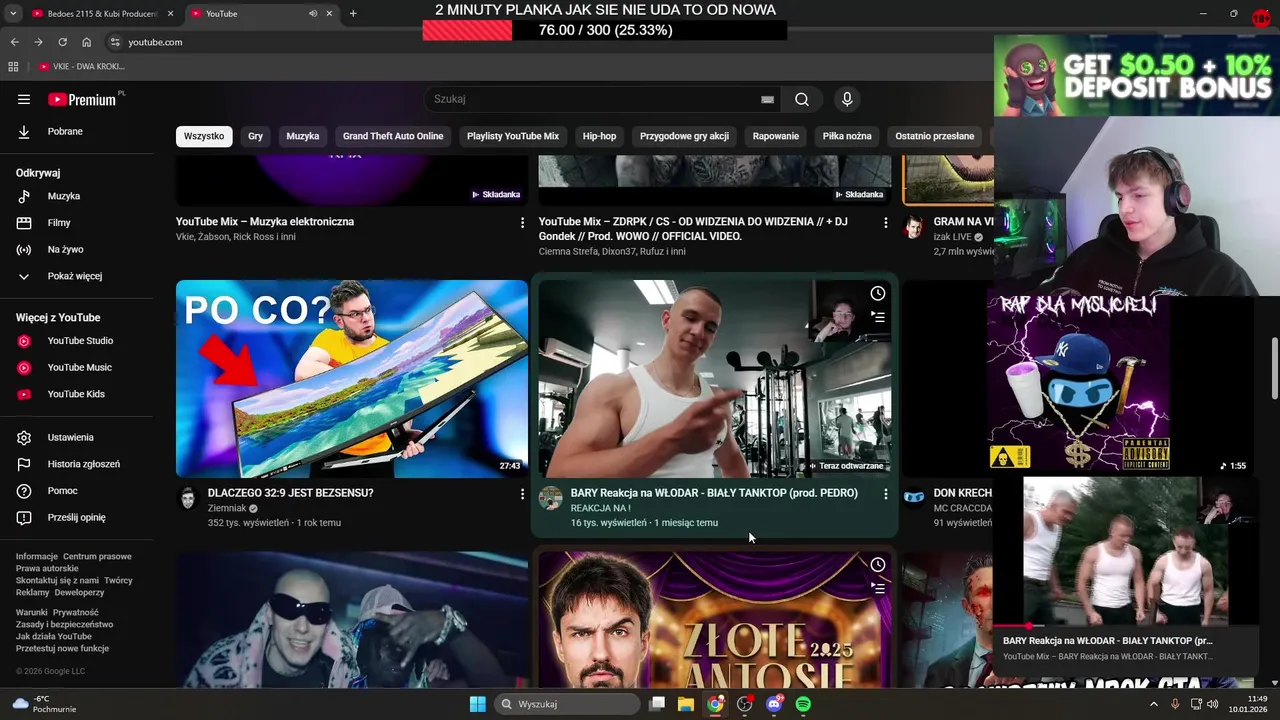The width and height of the screenshot is (1280, 720).
Task: Open Spotify from the taskbar
Action: click(x=804, y=704)
